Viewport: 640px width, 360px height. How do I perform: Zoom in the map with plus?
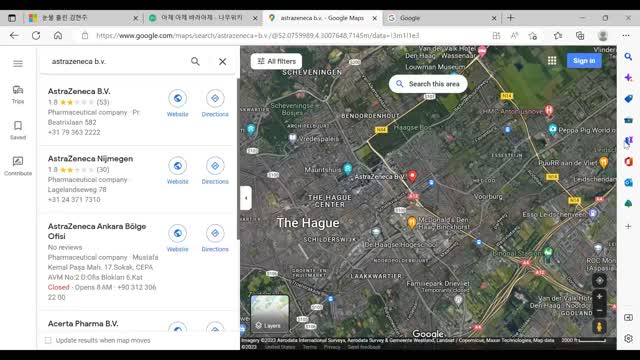(599, 297)
